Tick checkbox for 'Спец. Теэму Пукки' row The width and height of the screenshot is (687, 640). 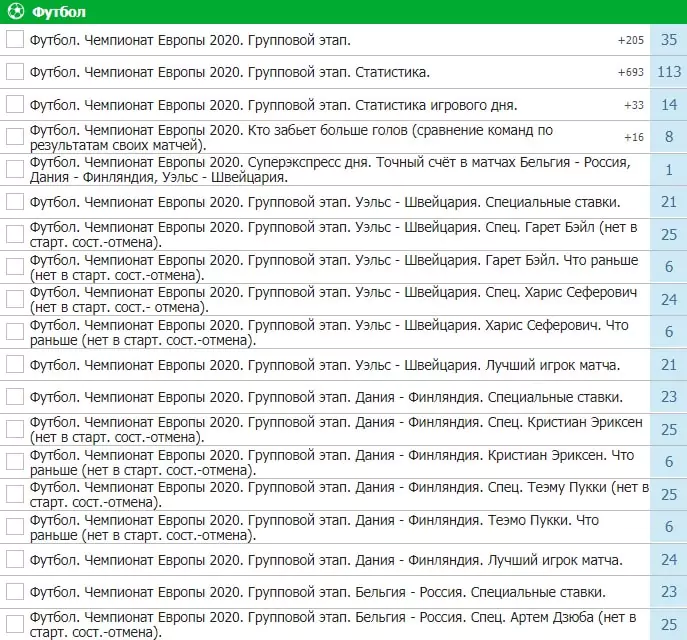15,494
